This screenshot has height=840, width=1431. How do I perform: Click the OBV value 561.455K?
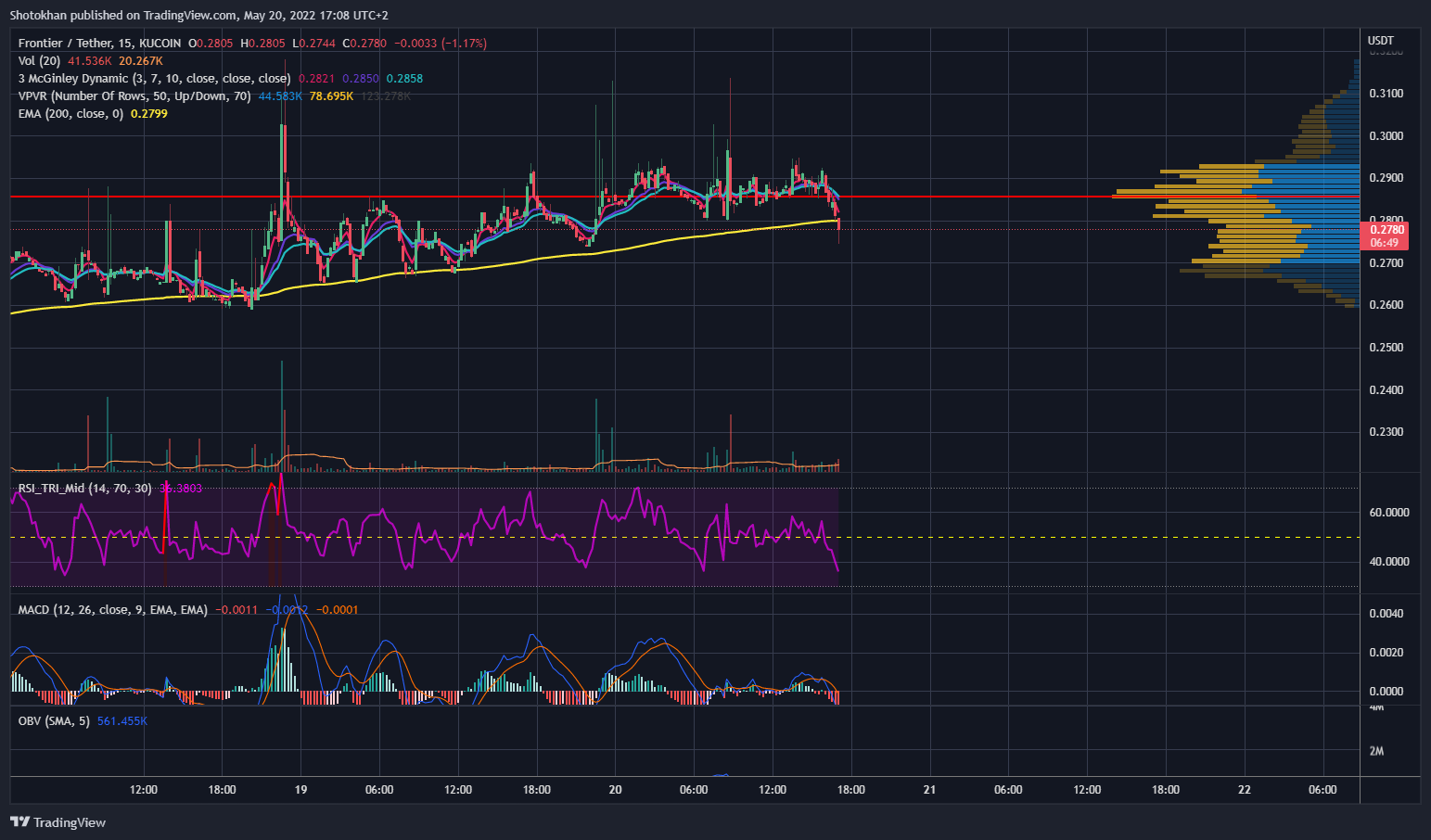tap(122, 721)
